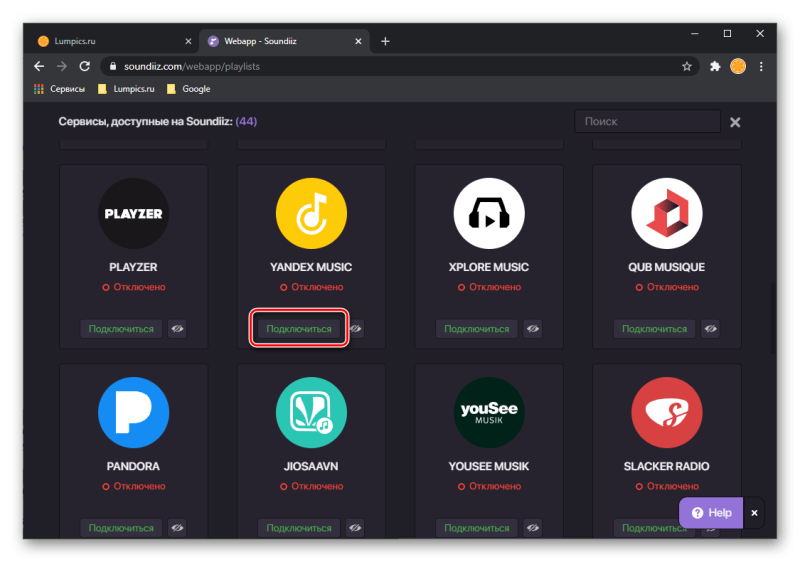This screenshot has height=562, width=800.
Task: Click Отключено status under Pandora
Action: click(134, 487)
